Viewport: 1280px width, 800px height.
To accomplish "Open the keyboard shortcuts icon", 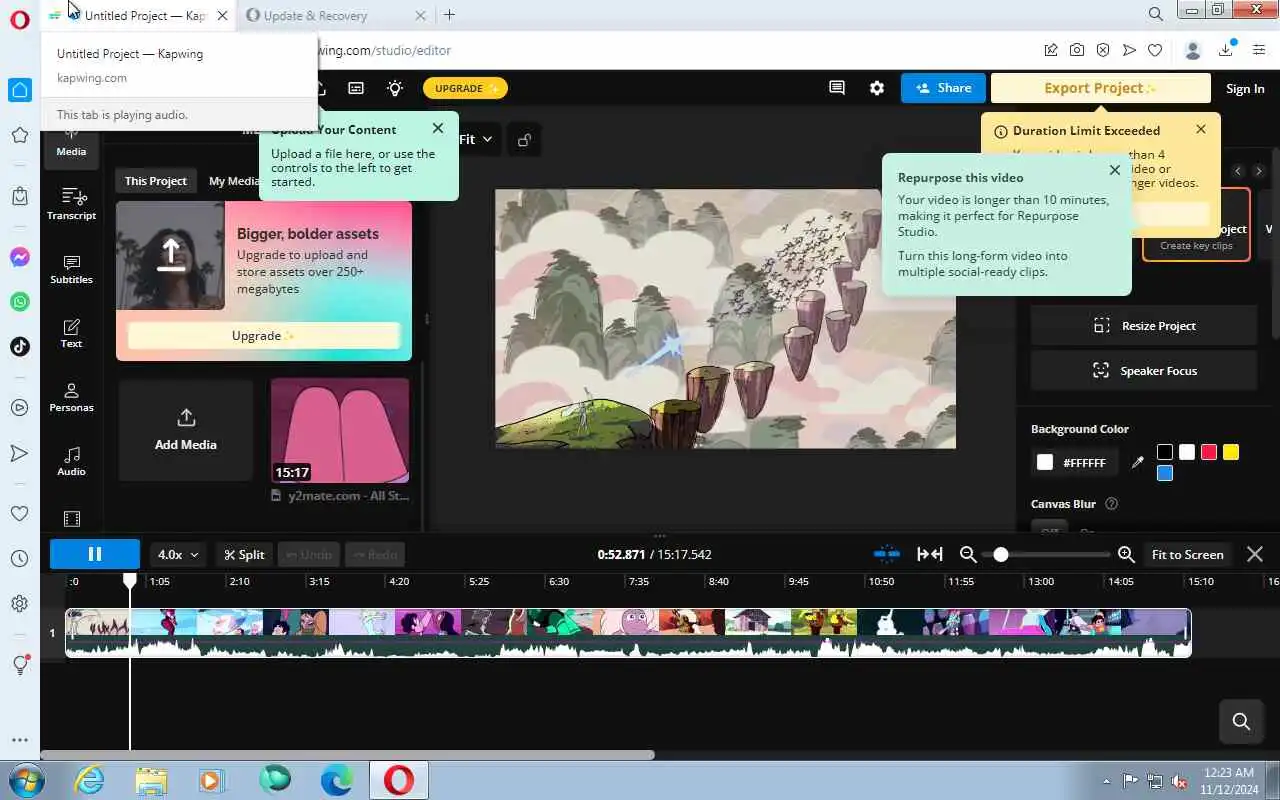I will coord(356,88).
